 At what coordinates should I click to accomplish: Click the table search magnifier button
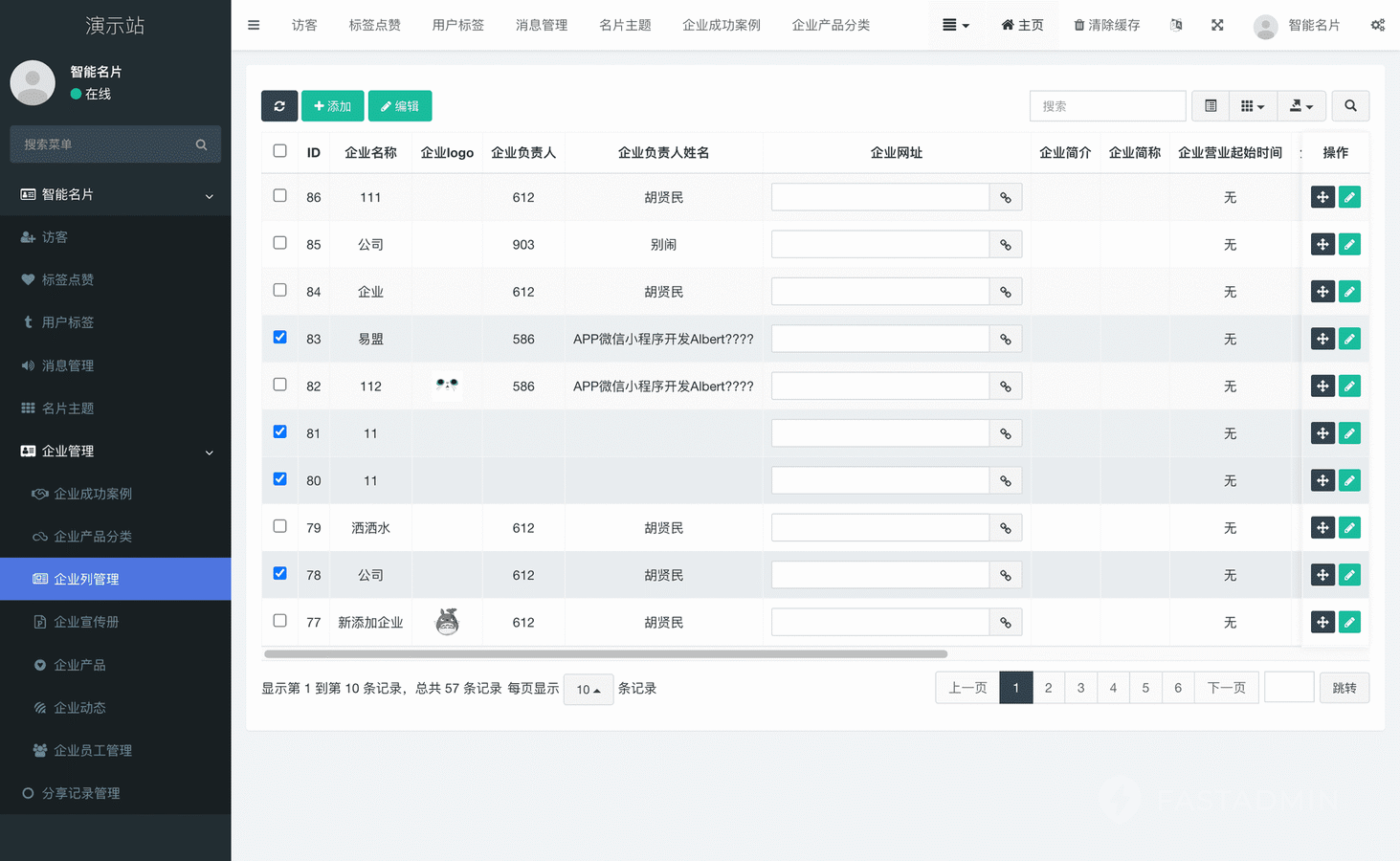coord(1349,106)
